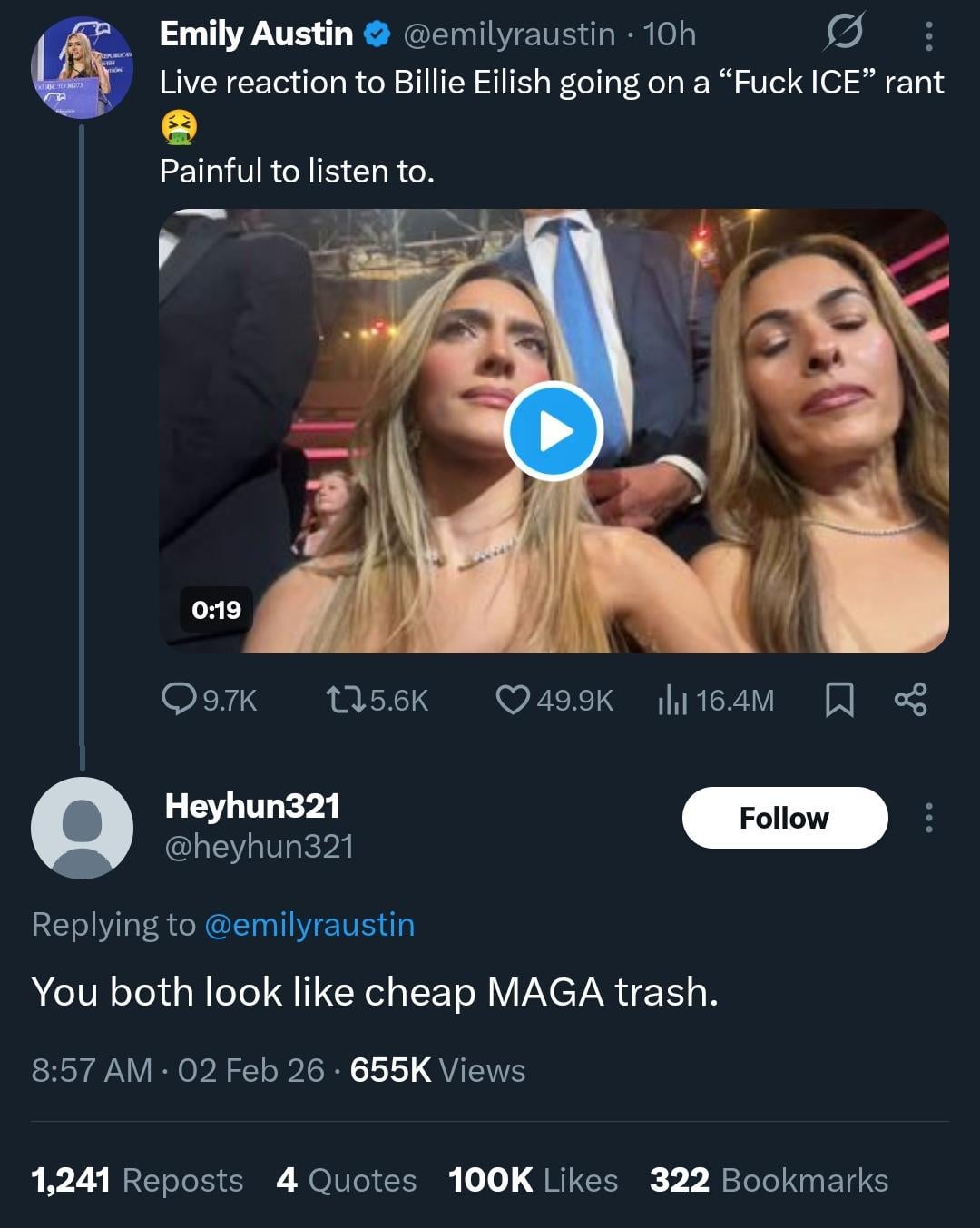The width and height of the screenshot is (980, 1228).
Task: Open view analytics bar-chart icon
Action: click(671, 700)
